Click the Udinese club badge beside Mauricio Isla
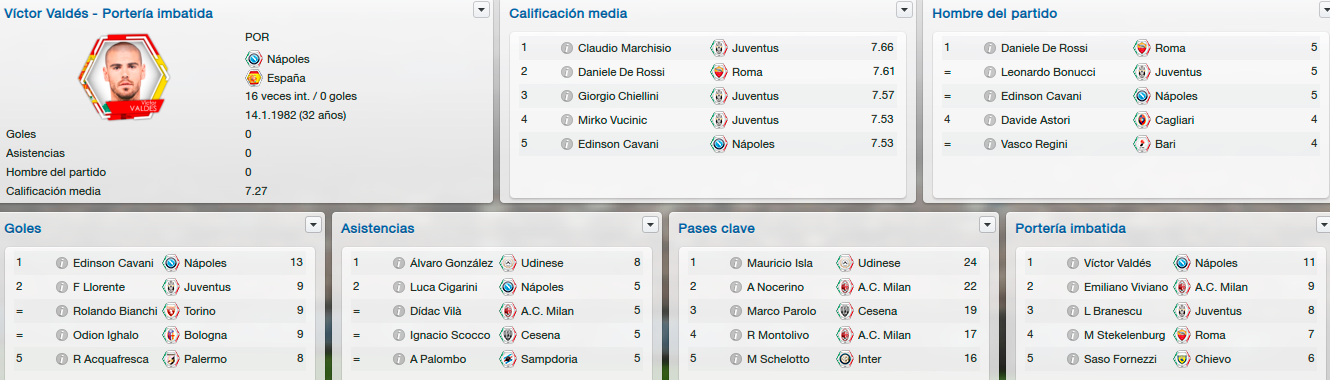Image resolution: width=1330 pixels, height=380 pixels. 844,264
